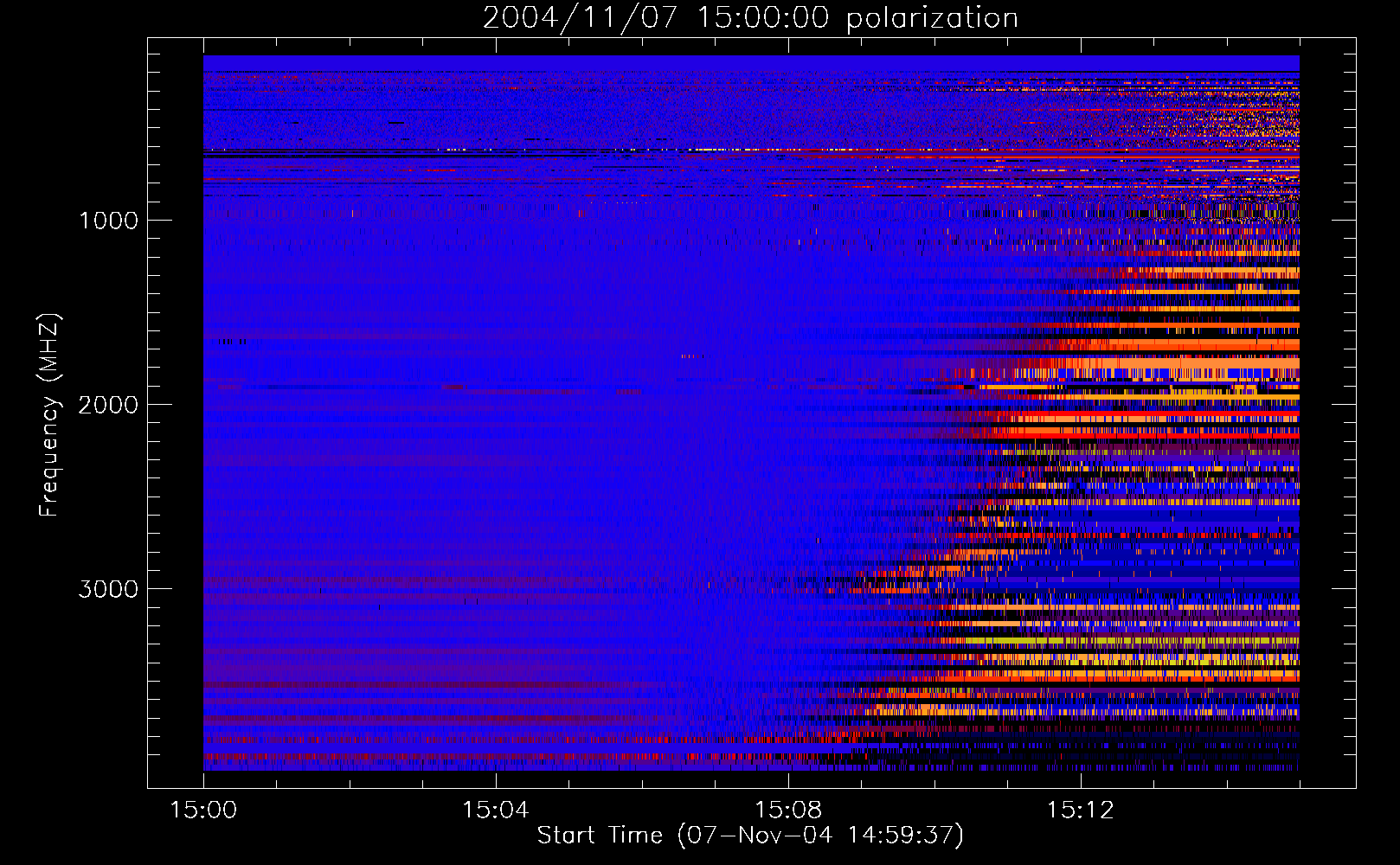
Task: Click the 1000 frequency tick label
Action: point(108,221)
